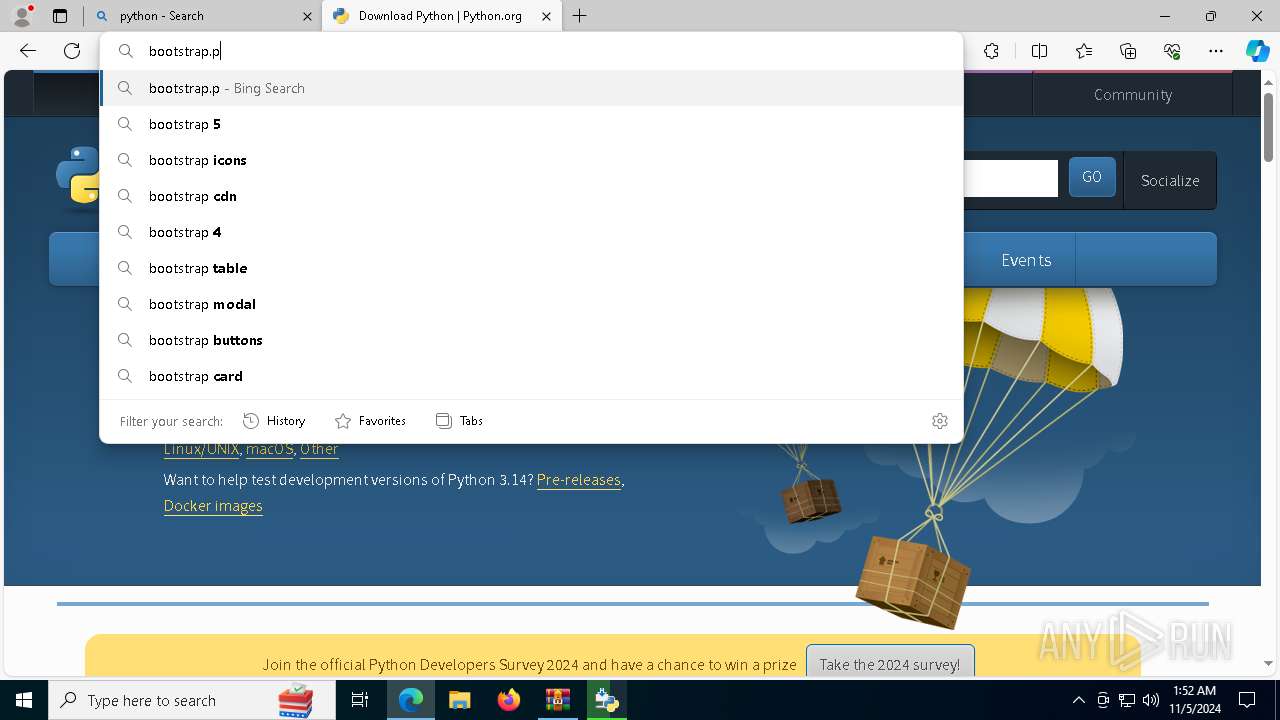Toggle Split screen icon

point(1039,51)
